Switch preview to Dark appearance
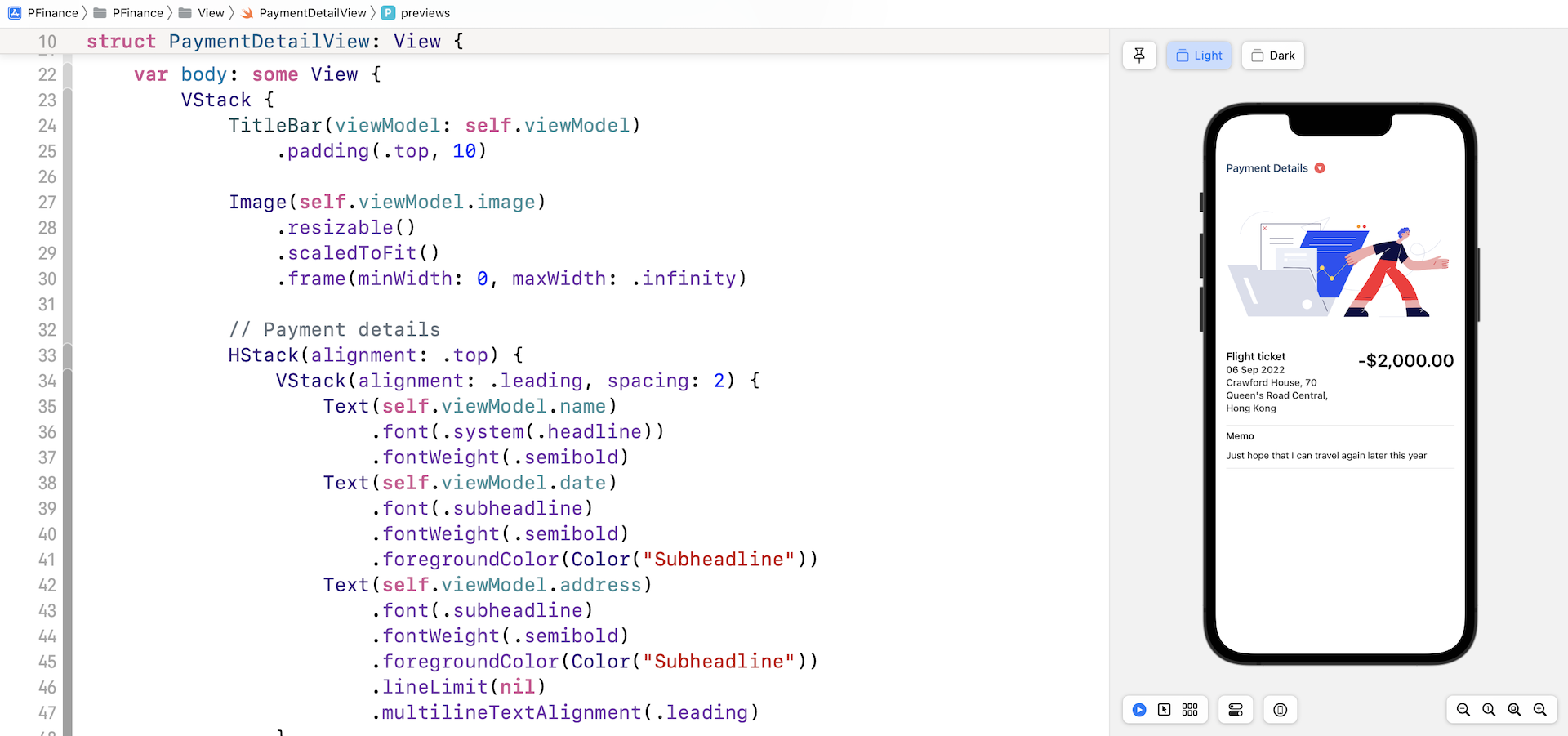The height and width of the screenshot is (736, 1568). [x=1272, y=56]
